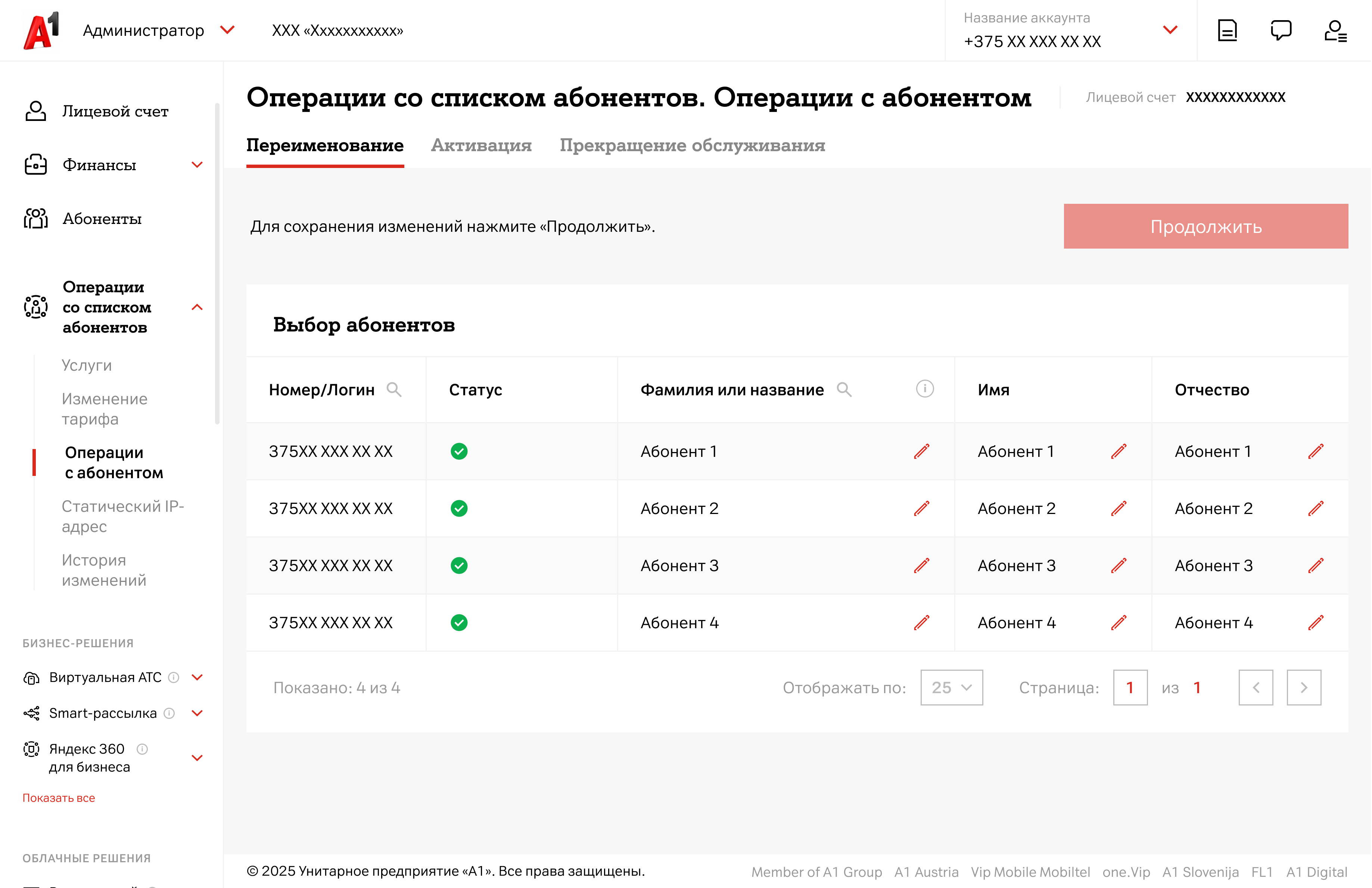Open the Администратор role dropdown
Viewport: 1372px width, 888px height.
tap(228, 30)
